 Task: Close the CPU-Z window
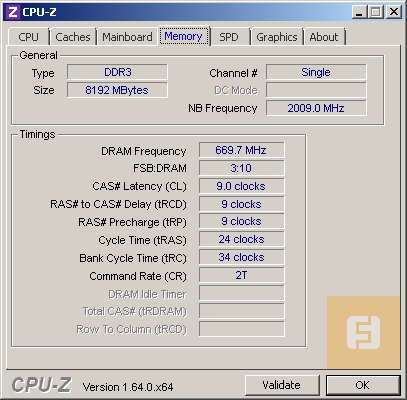[394, 12]
